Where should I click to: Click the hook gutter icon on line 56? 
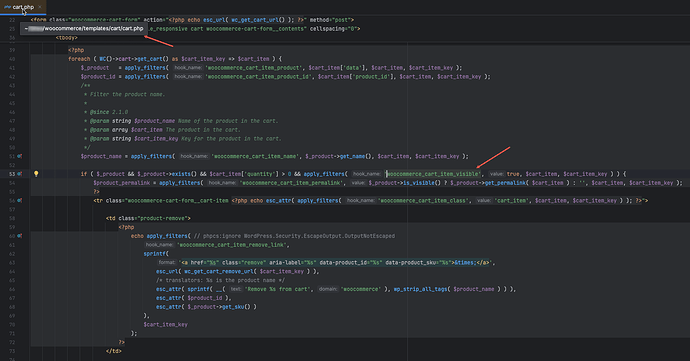(19, 200)
